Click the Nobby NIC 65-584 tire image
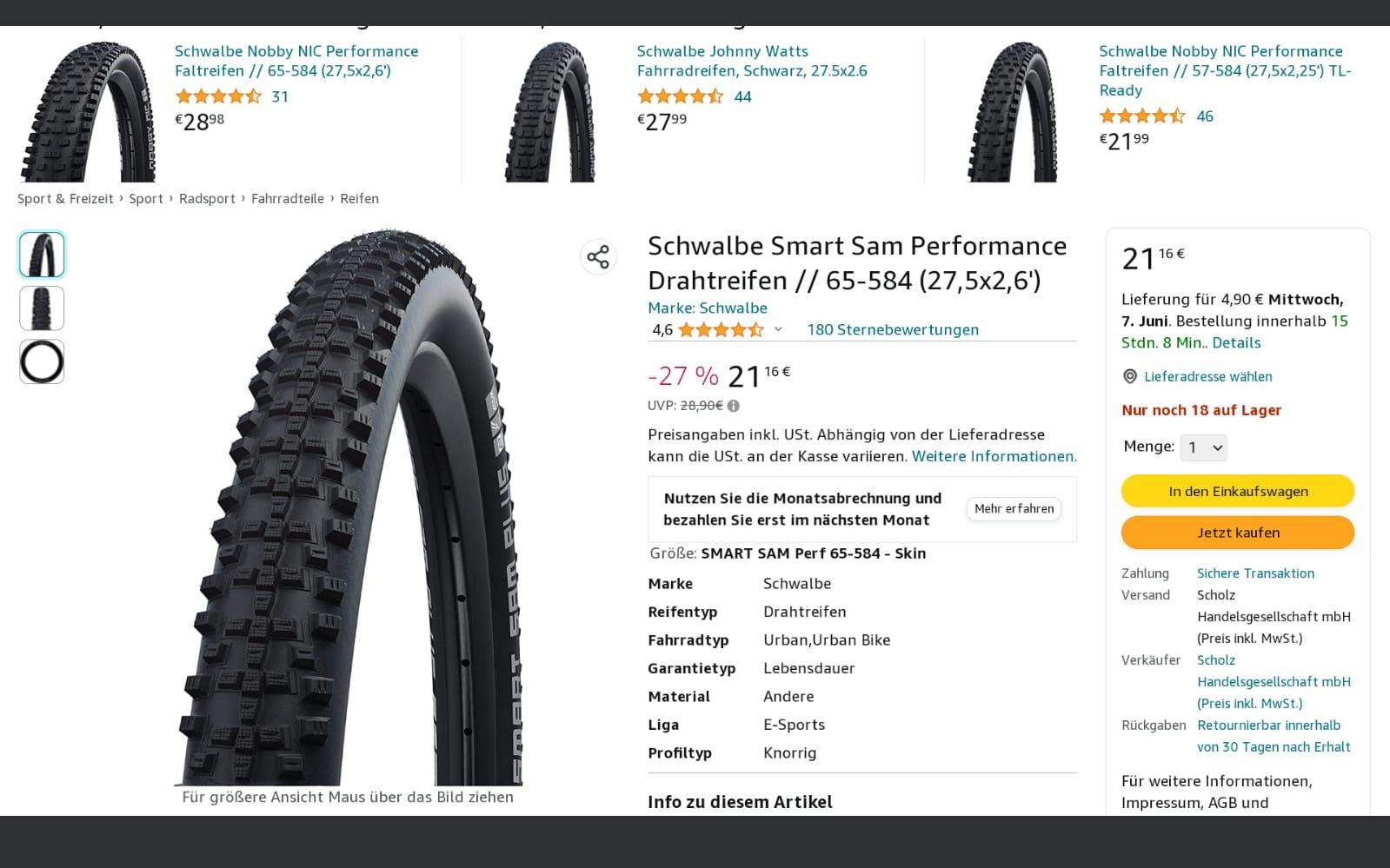The image size is (1390, 868). (x=87, y=111)
